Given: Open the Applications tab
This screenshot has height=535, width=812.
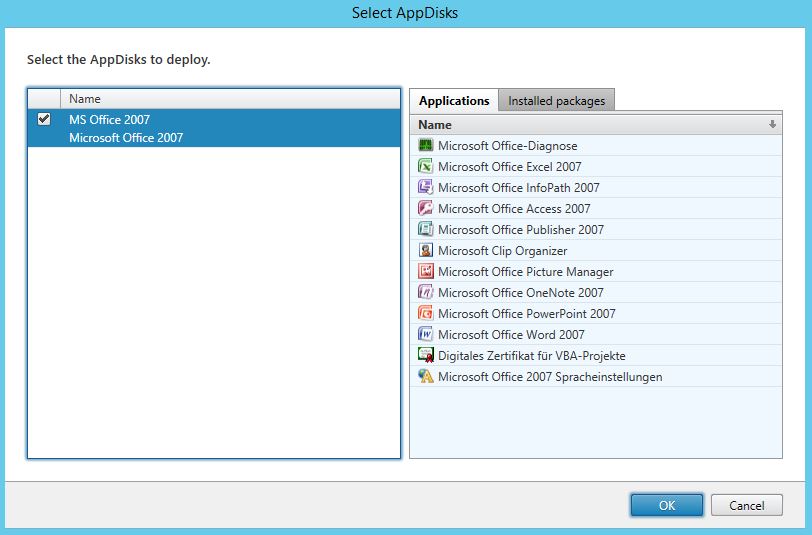Looking at the screenshot, I should (x=454, y=101).
